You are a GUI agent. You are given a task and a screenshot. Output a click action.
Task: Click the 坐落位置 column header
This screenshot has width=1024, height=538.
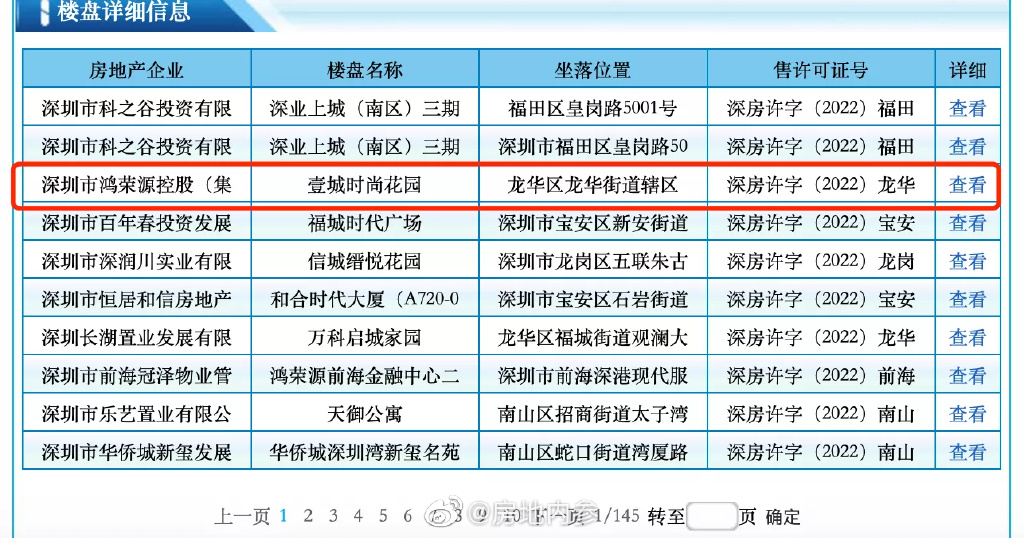pyautogui.click(x=592, y=71)
